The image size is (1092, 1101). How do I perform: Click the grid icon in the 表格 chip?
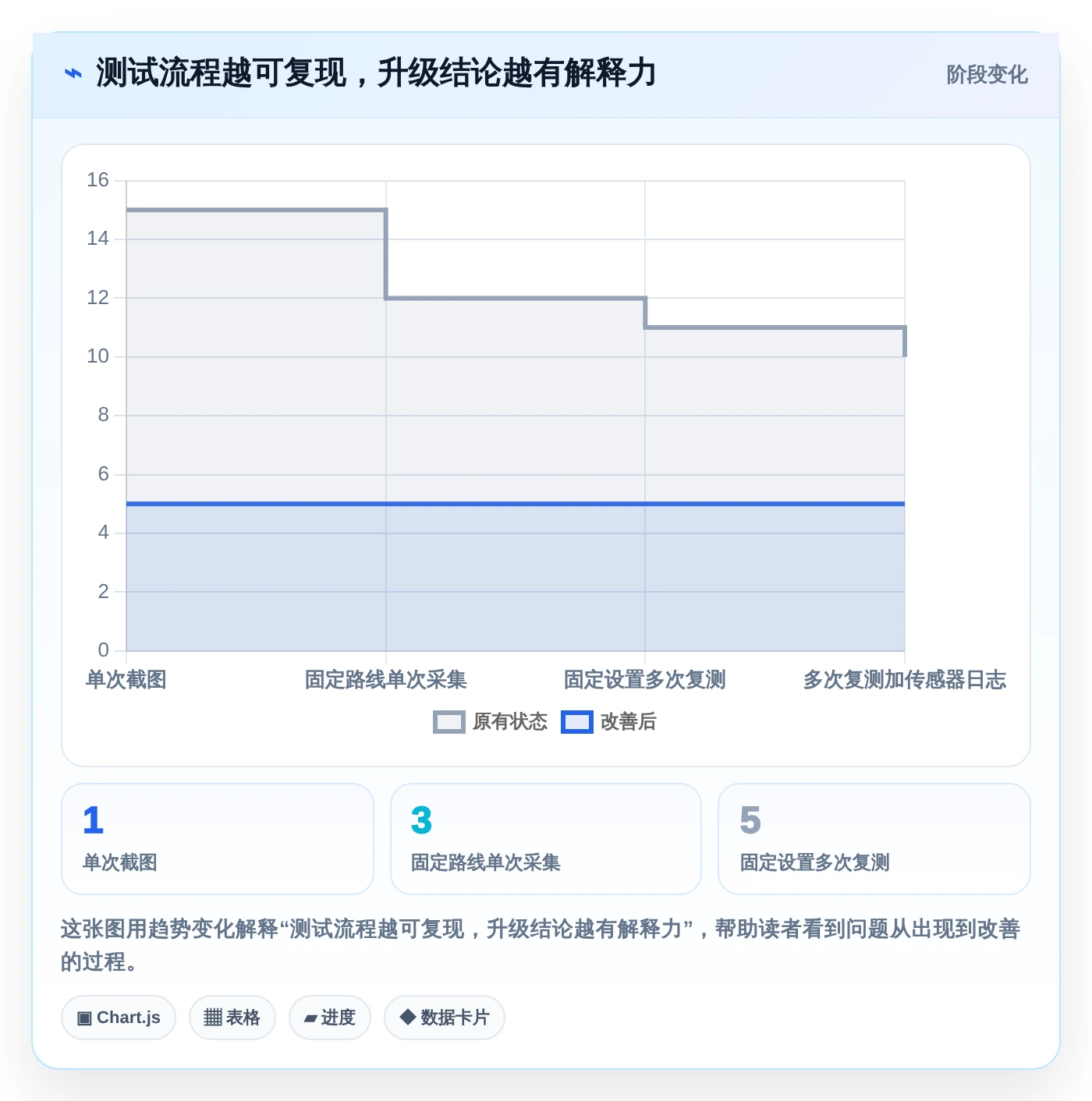pyautogui.click(x=213, y=1018)
